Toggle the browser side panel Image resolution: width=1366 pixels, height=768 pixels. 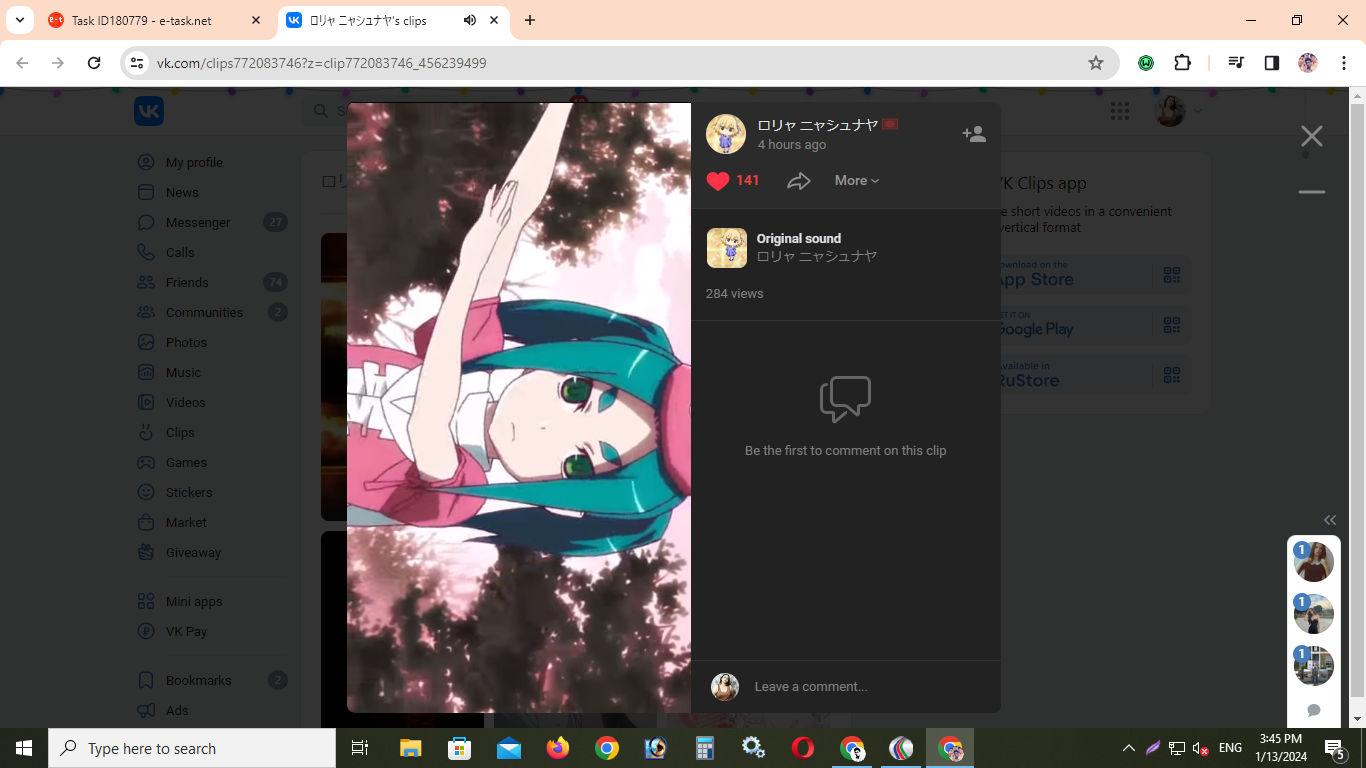[1272, 63]
